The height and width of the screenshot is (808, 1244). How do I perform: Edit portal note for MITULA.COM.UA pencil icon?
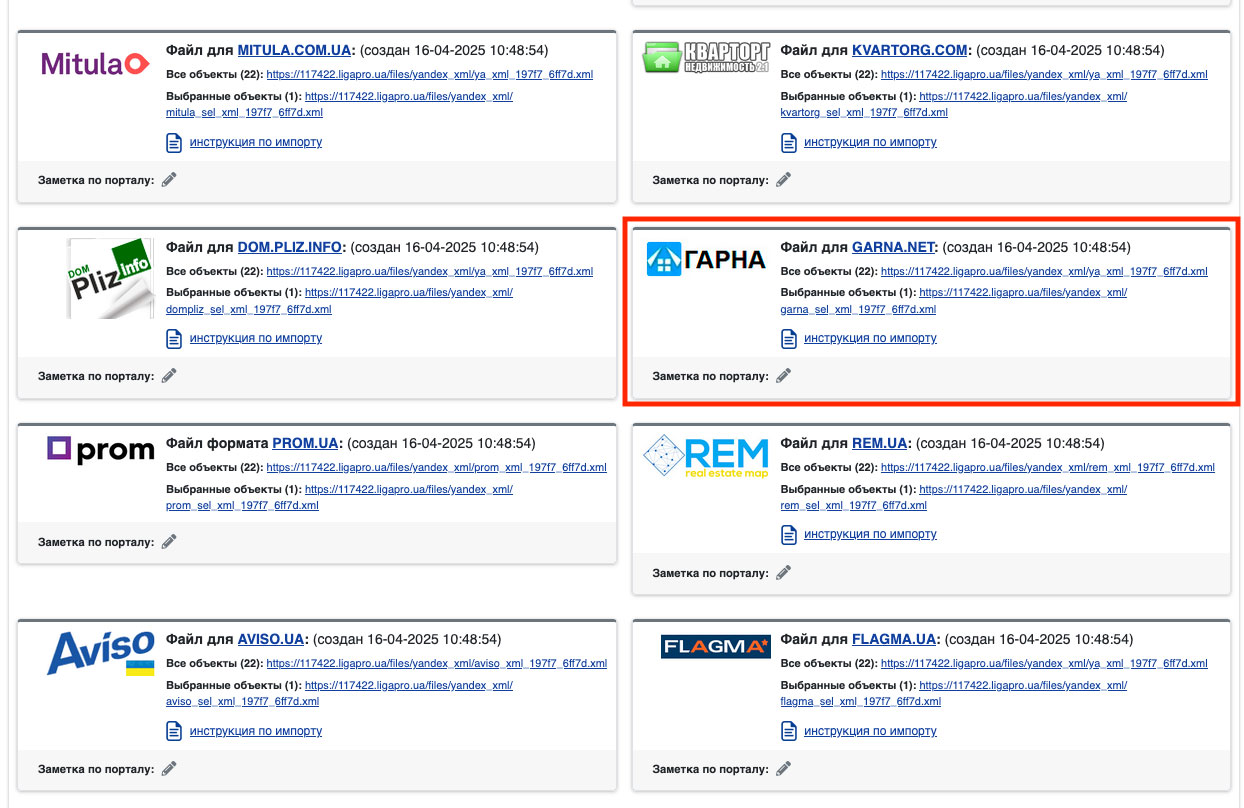[x=169, y=180]
